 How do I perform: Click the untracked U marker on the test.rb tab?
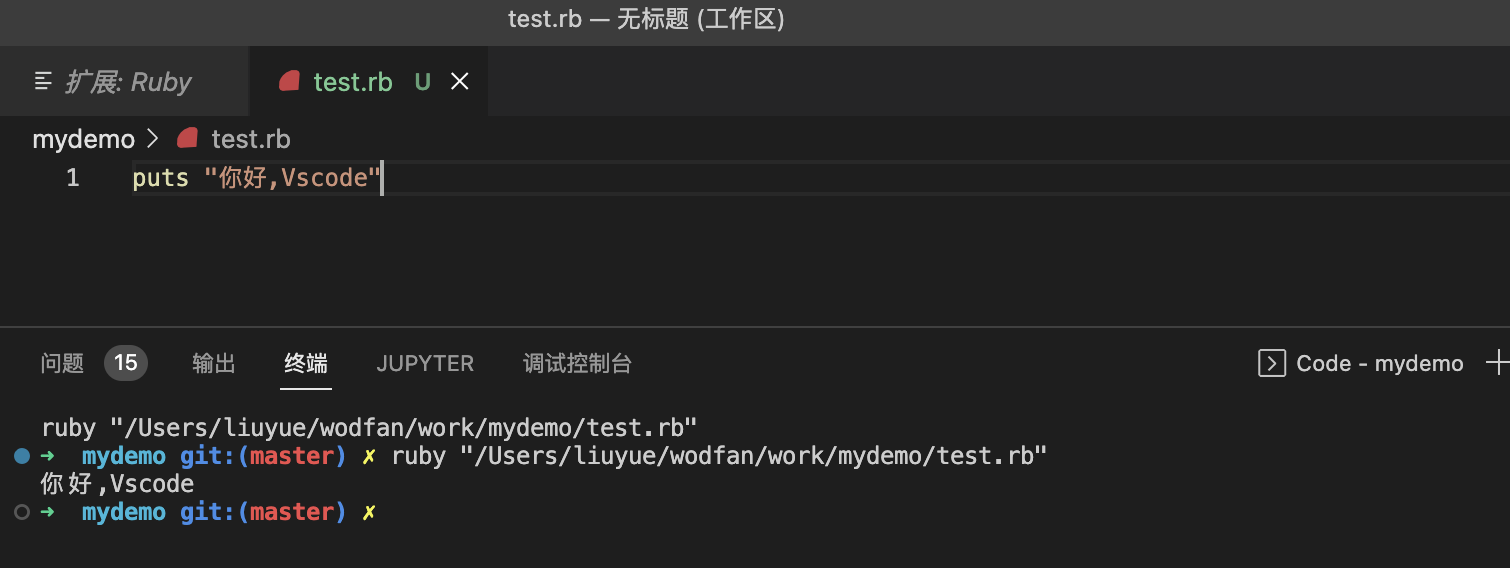[422, 82]
